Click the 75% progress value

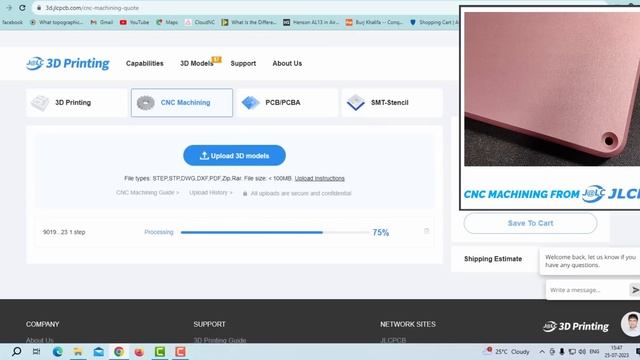pyautogui.click(x=381, y=233)
